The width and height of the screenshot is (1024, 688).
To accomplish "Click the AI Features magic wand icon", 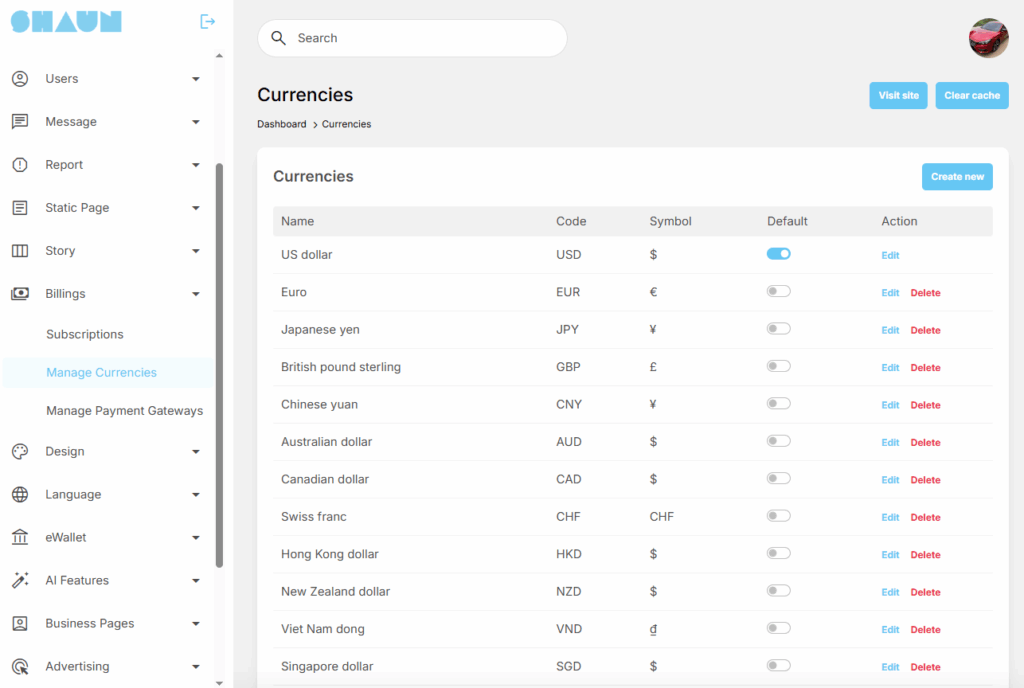I will 20,581.
